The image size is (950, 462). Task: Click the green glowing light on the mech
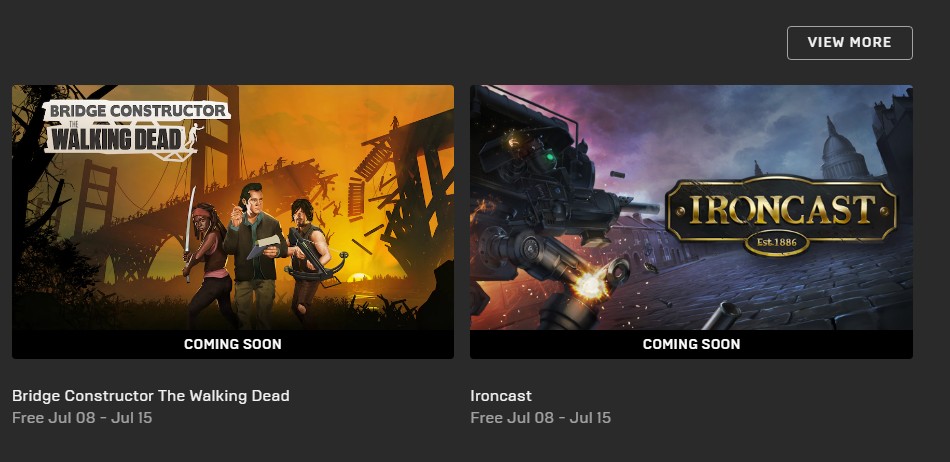click(x=548, y=158)
